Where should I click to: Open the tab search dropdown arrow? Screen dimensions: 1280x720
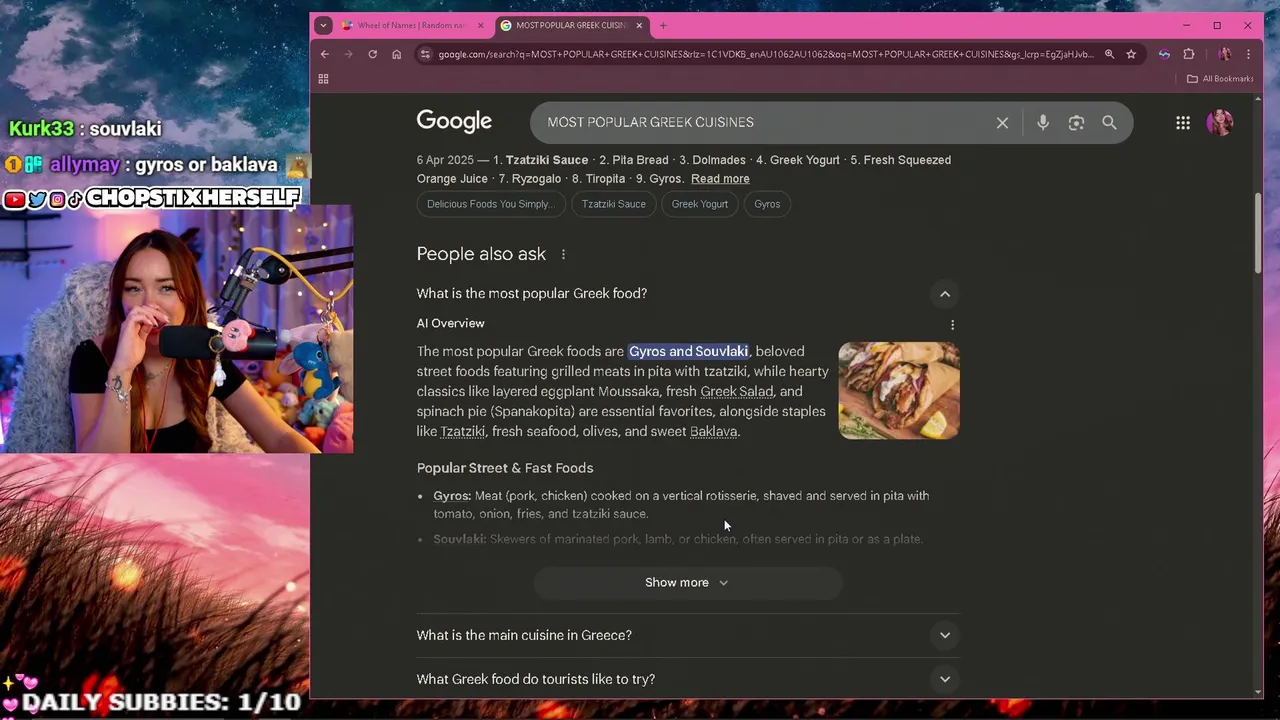[322, 25]
